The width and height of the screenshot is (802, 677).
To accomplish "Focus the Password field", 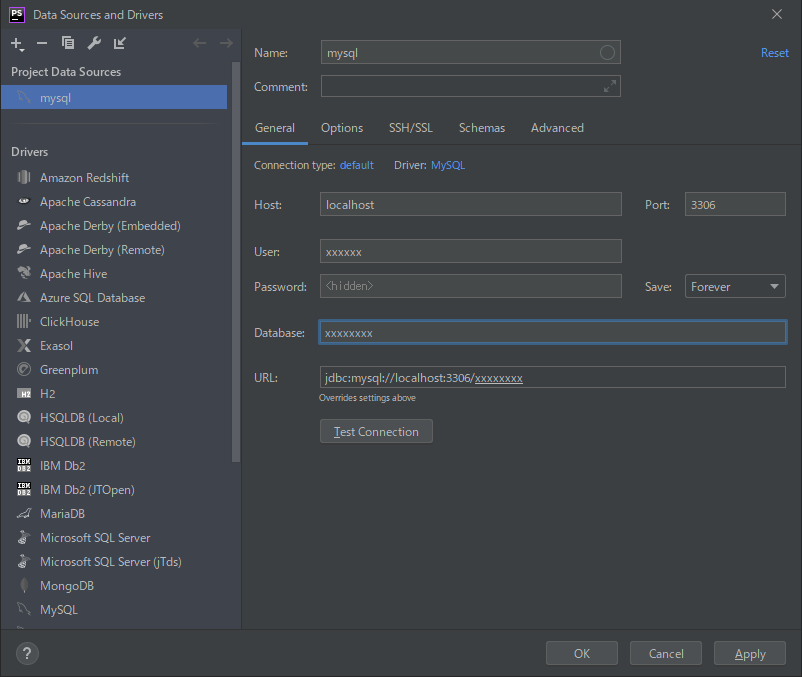I will tap(471, 286).
